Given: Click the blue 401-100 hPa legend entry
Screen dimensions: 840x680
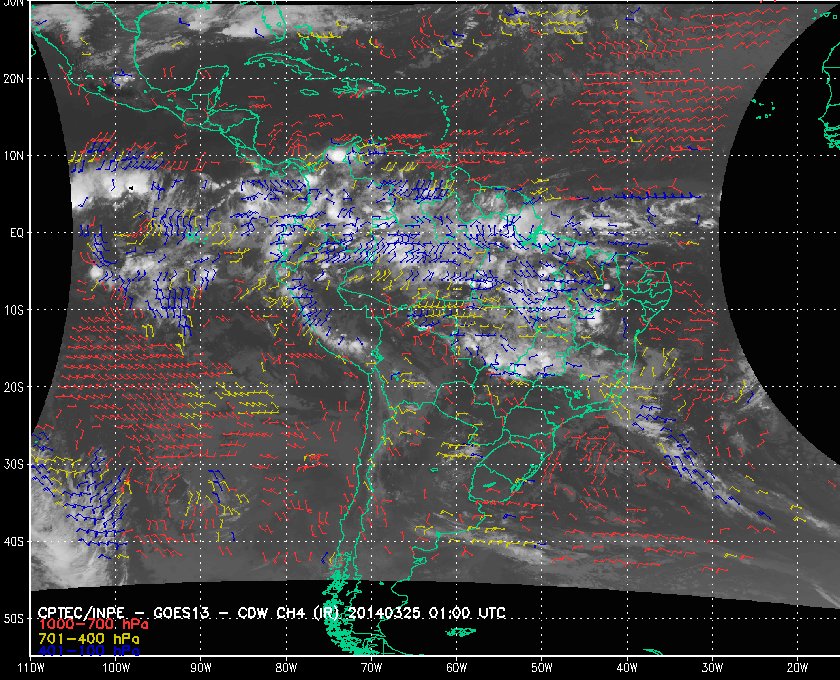Looking at the screenshot, I should [x=89, y=651].
